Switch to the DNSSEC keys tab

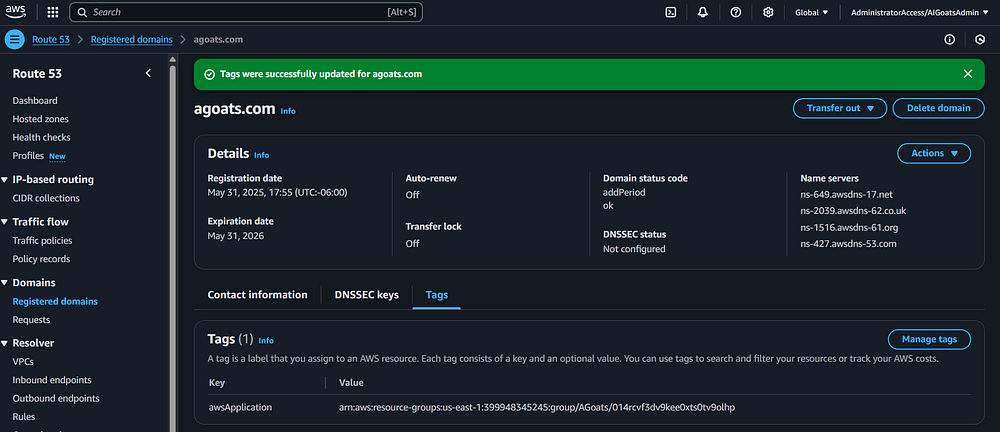click(x=366, y=295)
